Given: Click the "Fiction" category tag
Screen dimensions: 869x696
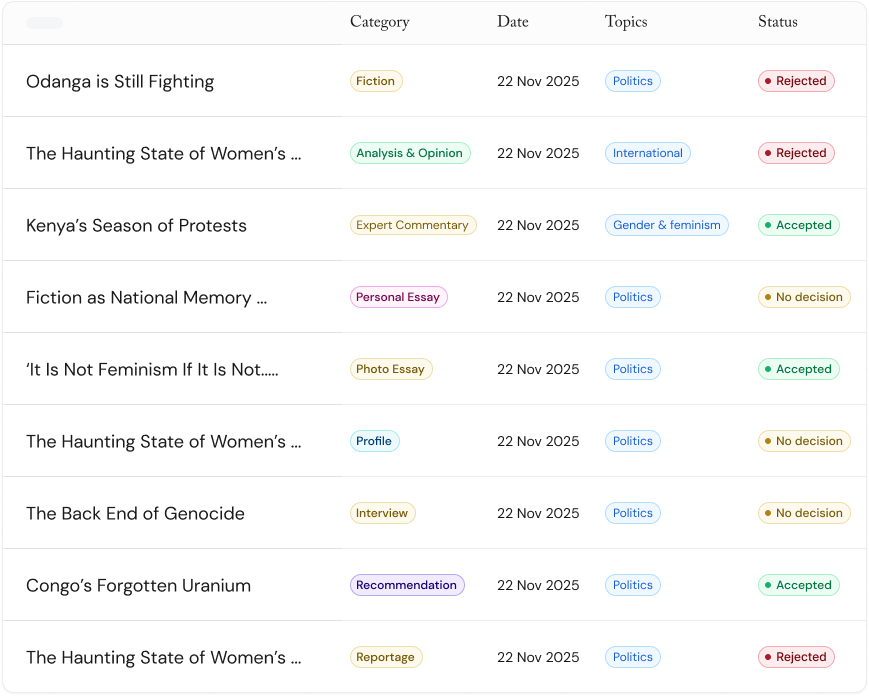Looking at the screenshot, I should [376, 82].
